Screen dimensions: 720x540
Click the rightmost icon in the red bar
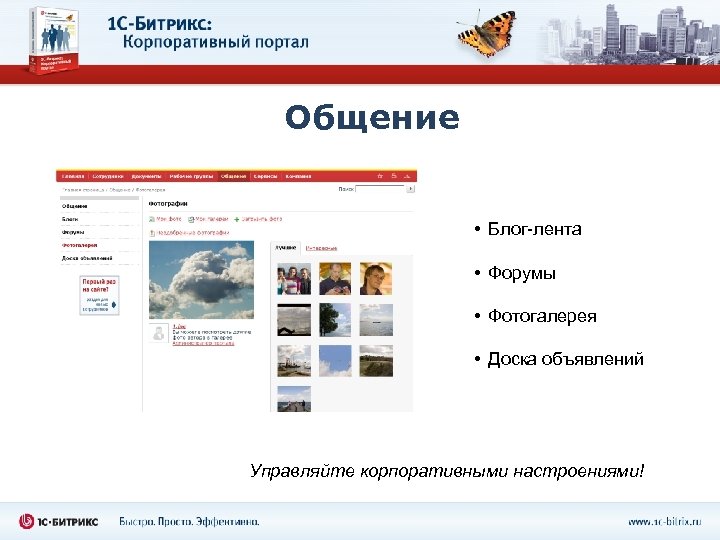point(407,176)
